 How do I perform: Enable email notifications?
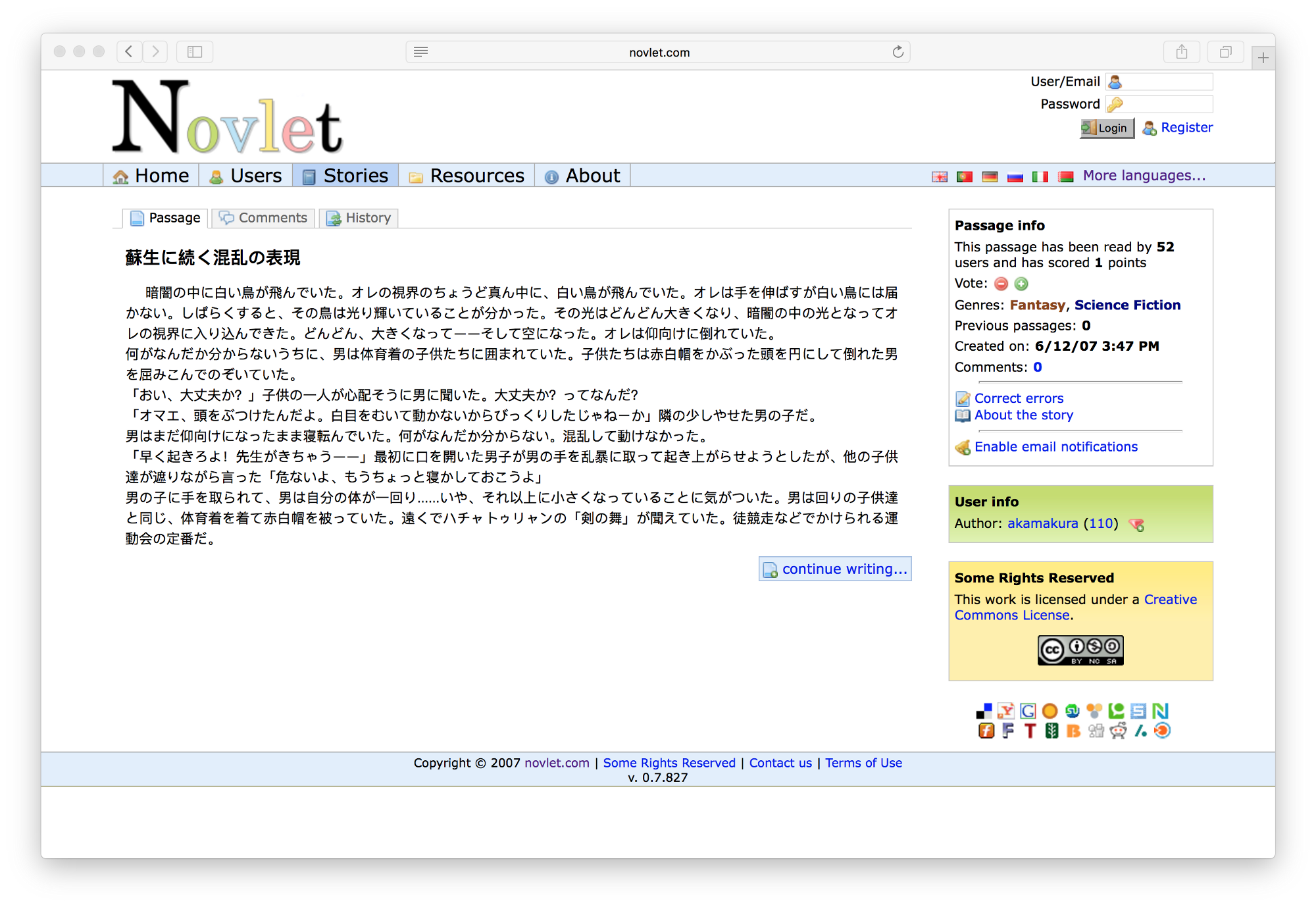(1055, 447)
